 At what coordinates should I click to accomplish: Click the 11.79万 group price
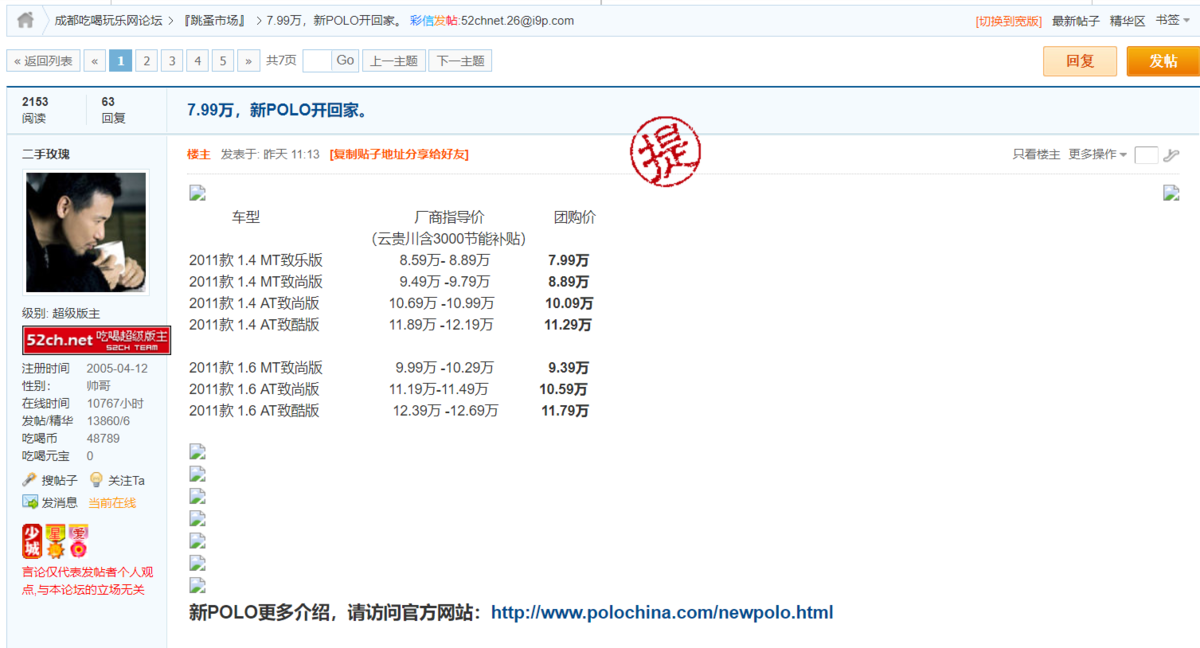tap(565, 411)
